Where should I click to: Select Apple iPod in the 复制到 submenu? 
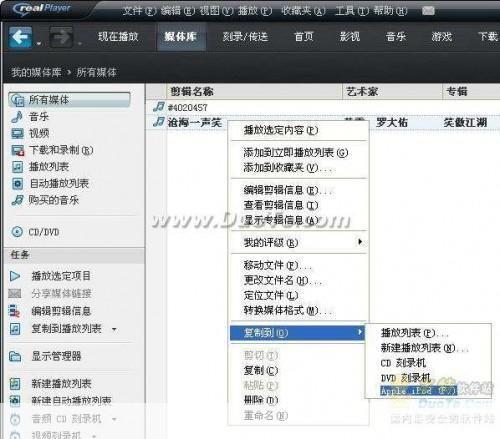419,391
